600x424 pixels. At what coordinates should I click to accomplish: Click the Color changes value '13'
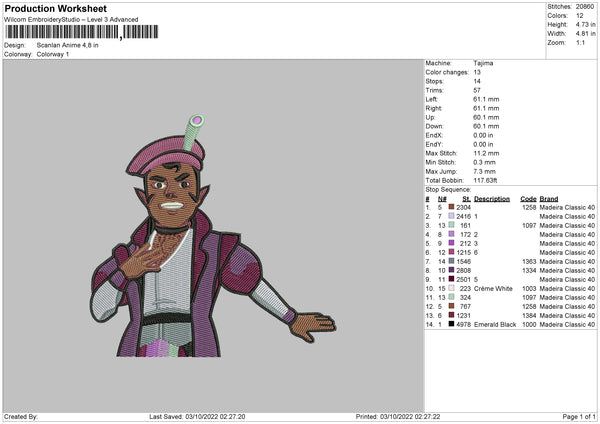click(477, 72)
